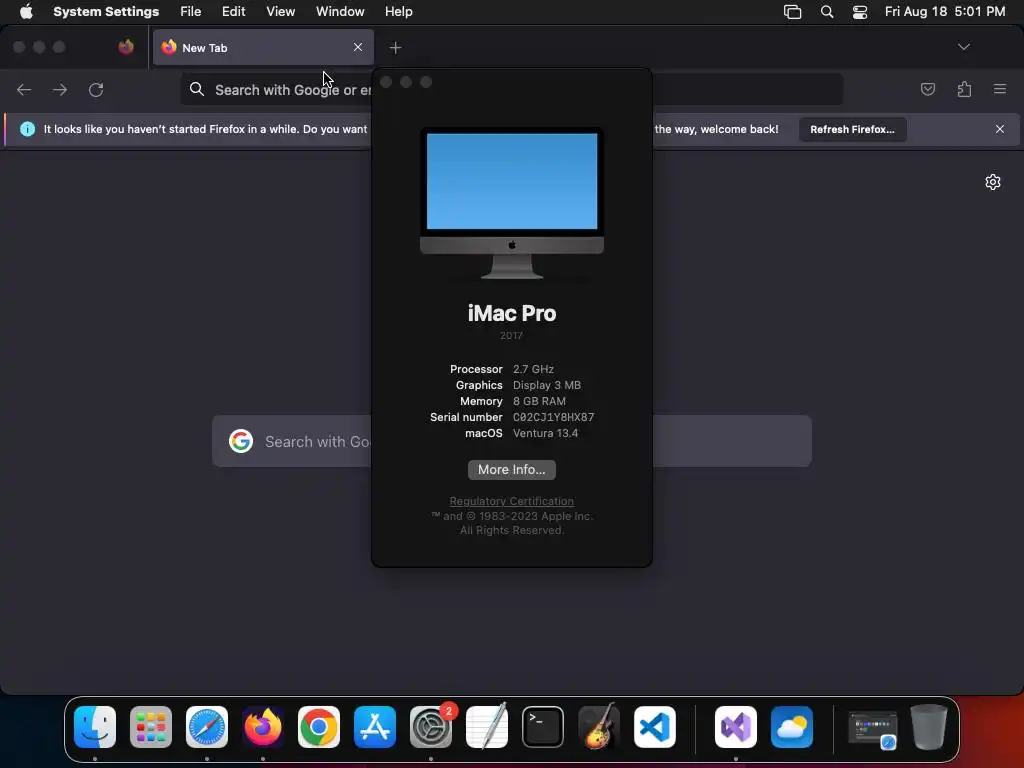Open the Regulatory Certification link
This screenshot has height=768, width=1024.
tap(512, 501)
